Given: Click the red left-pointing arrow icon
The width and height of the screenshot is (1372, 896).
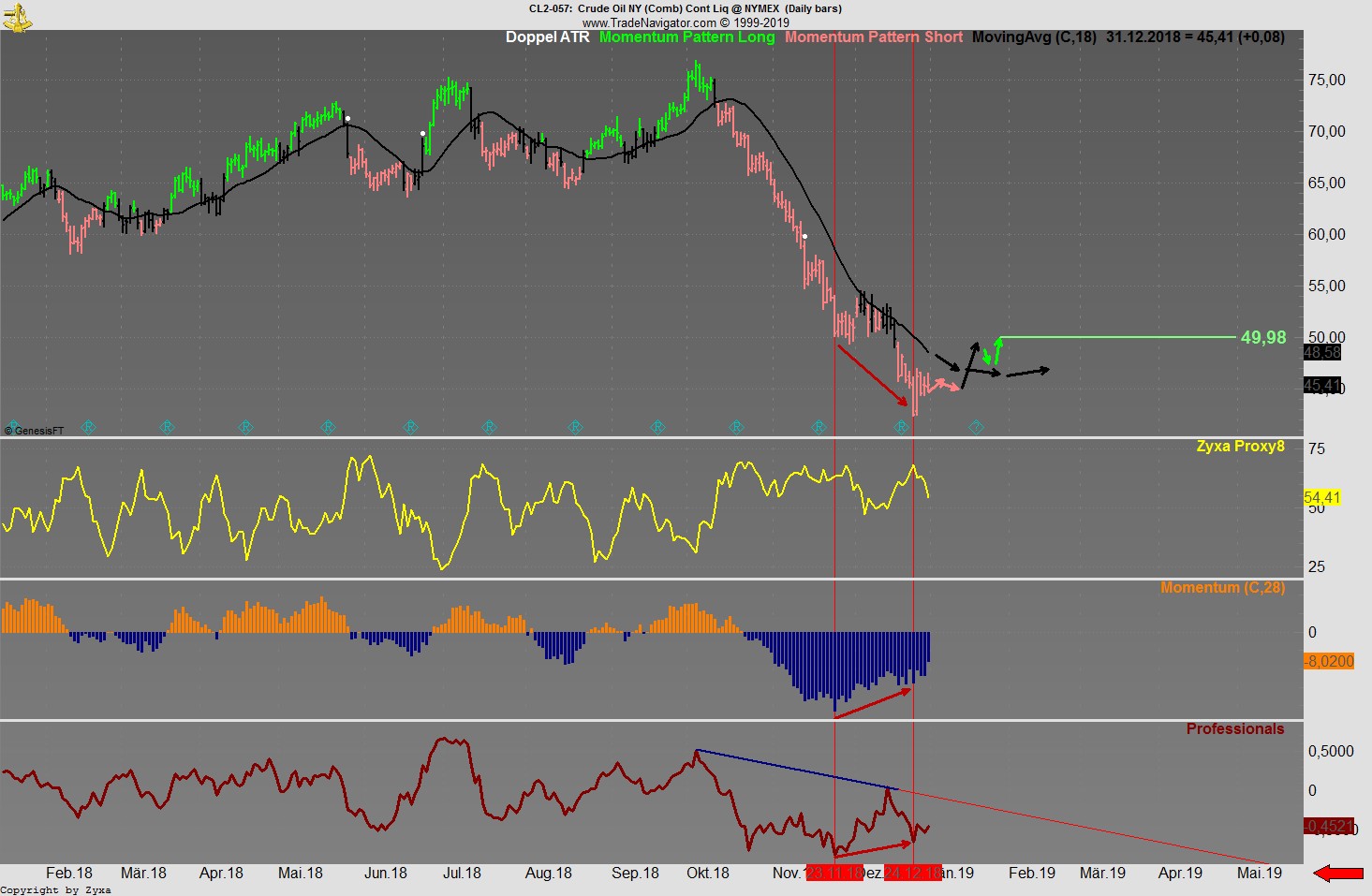Looking at the screenshot, I should point(1338,874).
